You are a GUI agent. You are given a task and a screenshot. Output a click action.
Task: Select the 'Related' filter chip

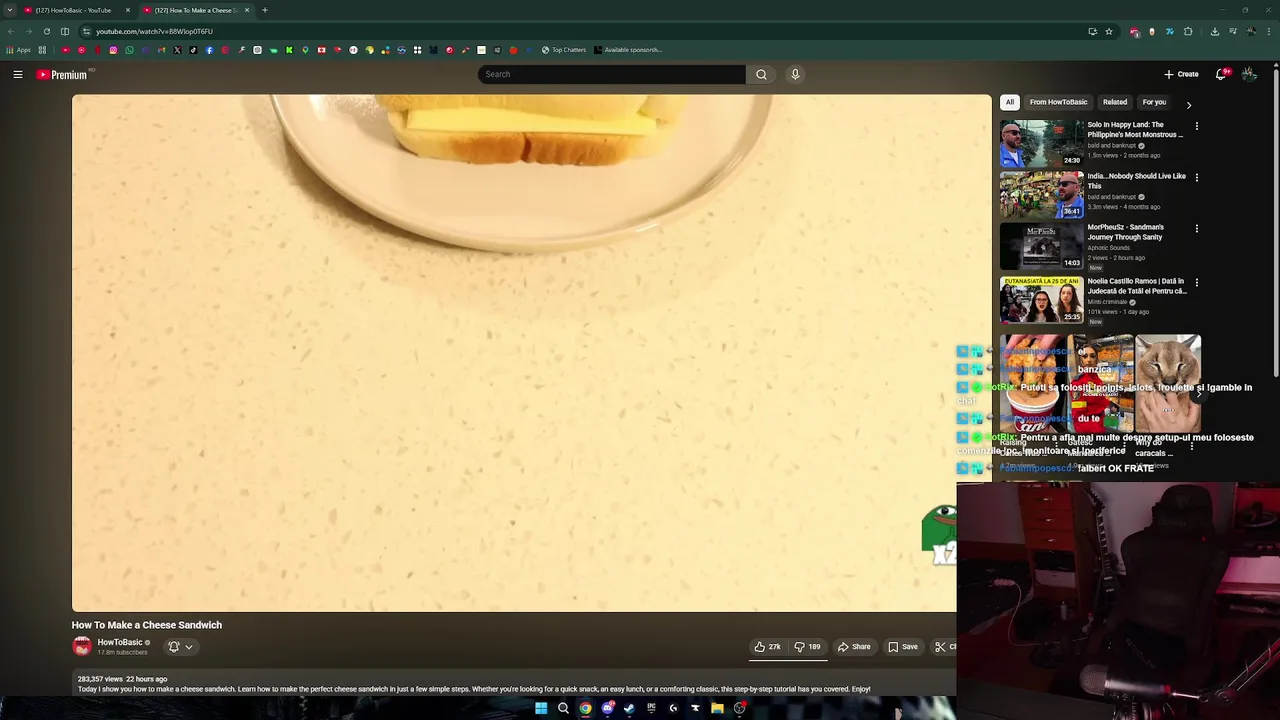(x=1115, y=102)
